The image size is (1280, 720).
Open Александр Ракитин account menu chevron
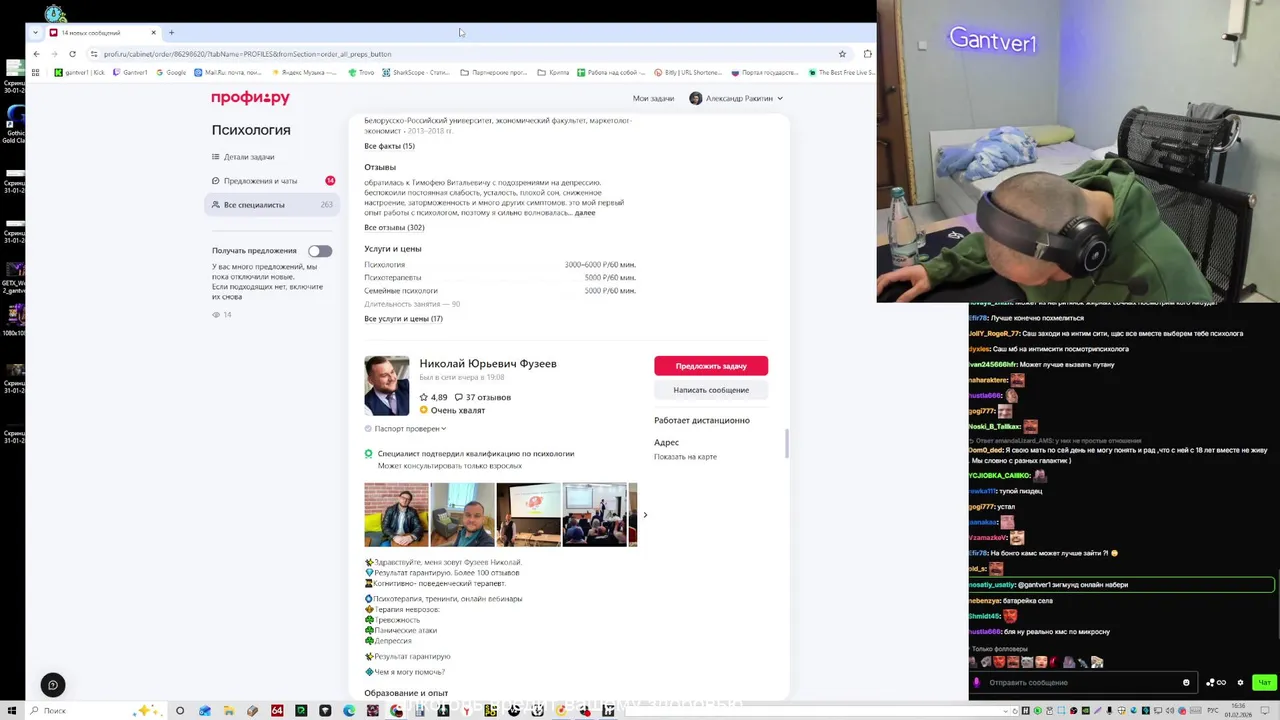[x=780, y=98]
